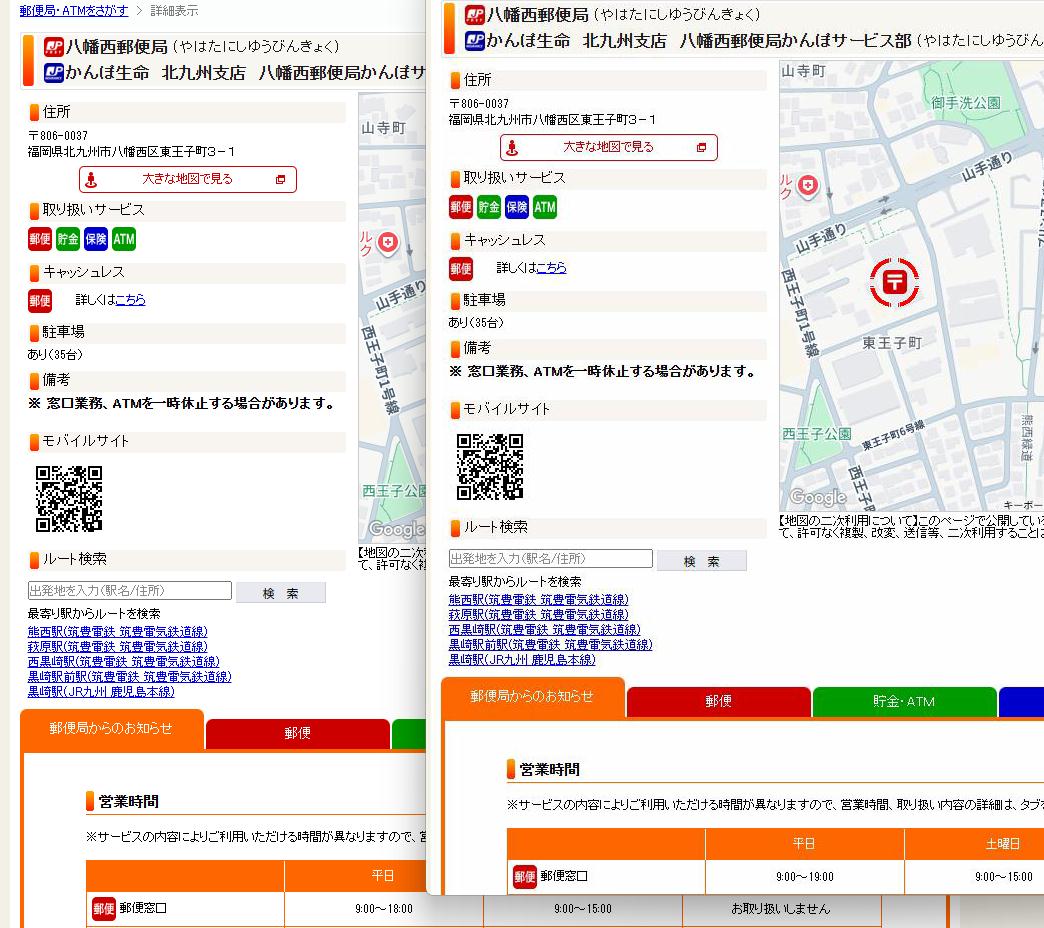Screen dimensions: 1044x928
Task: Select the 郵便局からのお知らせ tab in the right window
Action: [533, 697]
